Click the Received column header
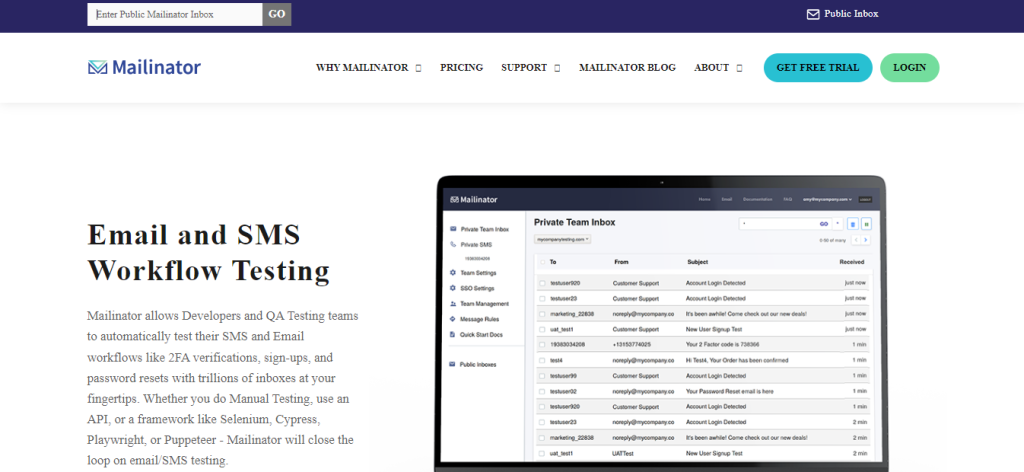This screenshot has height=472, width=1024. coord(852,262)
